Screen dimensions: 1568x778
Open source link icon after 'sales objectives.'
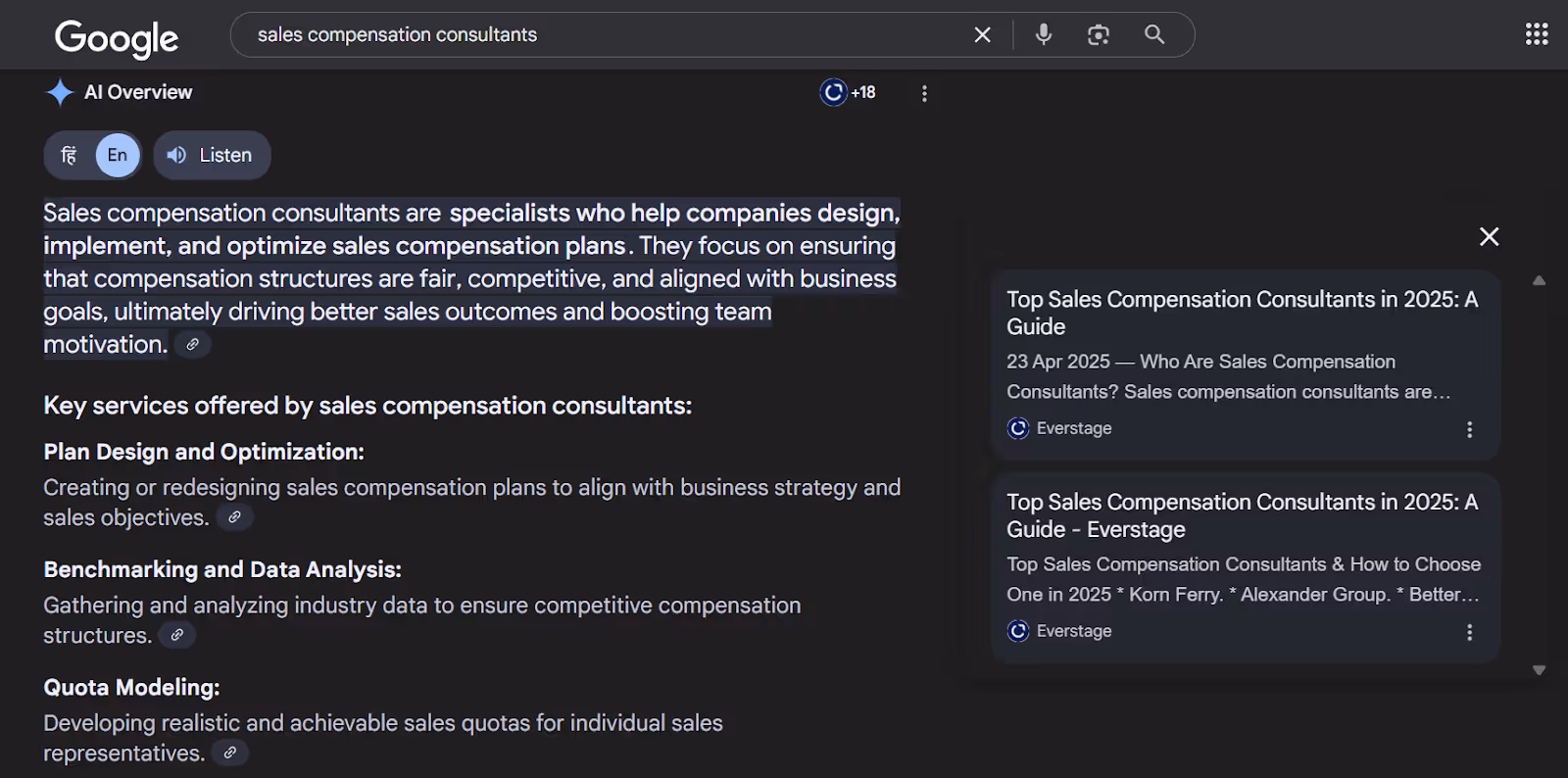(234, 517)
